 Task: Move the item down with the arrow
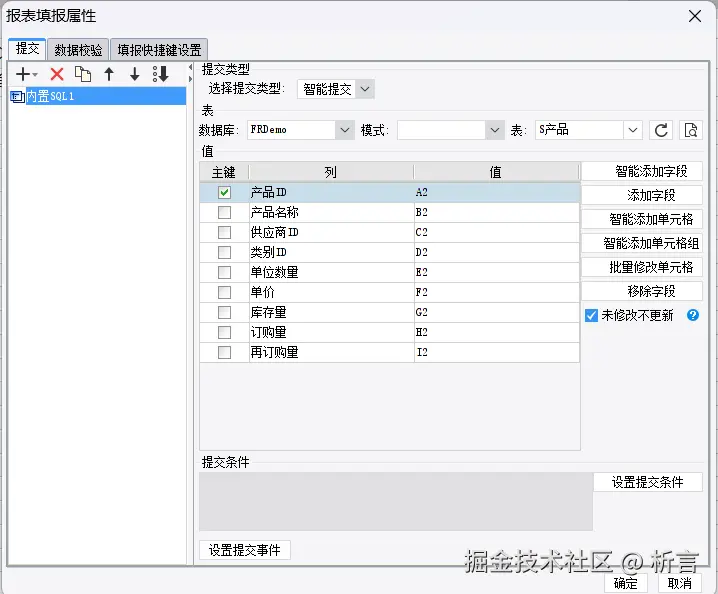coord(135,74)
